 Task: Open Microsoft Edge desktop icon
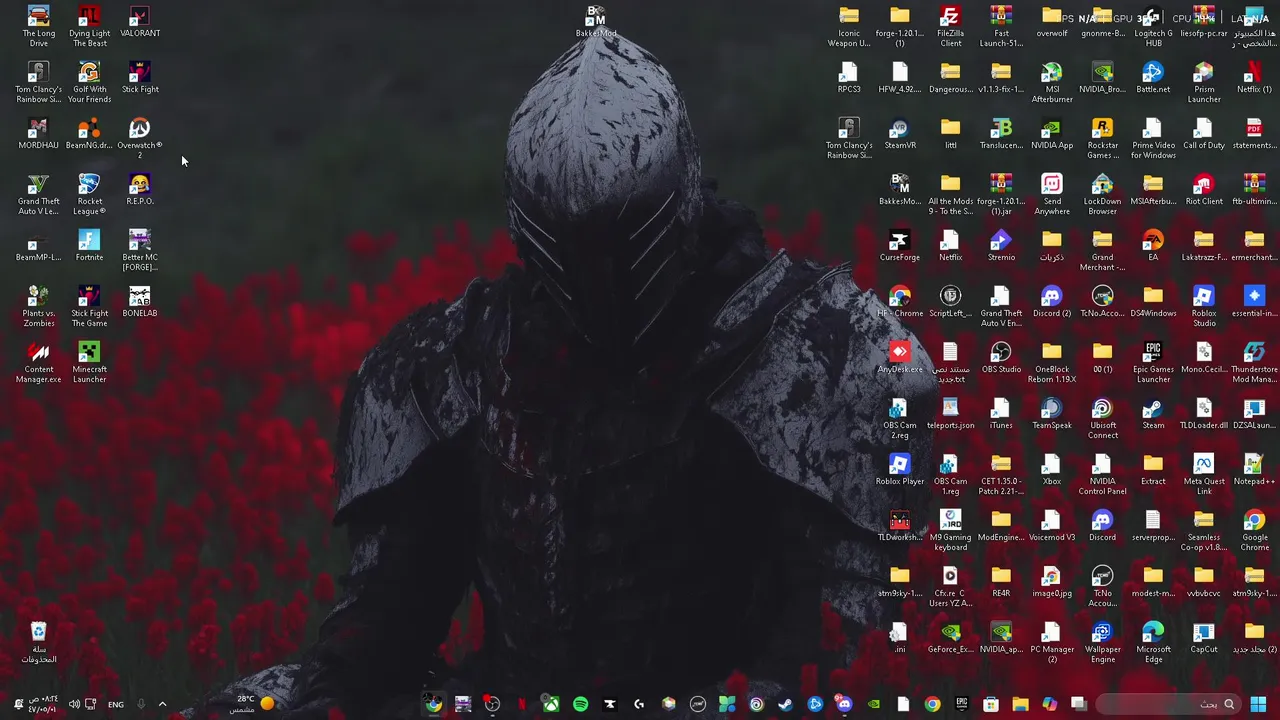click(1153, 642)
